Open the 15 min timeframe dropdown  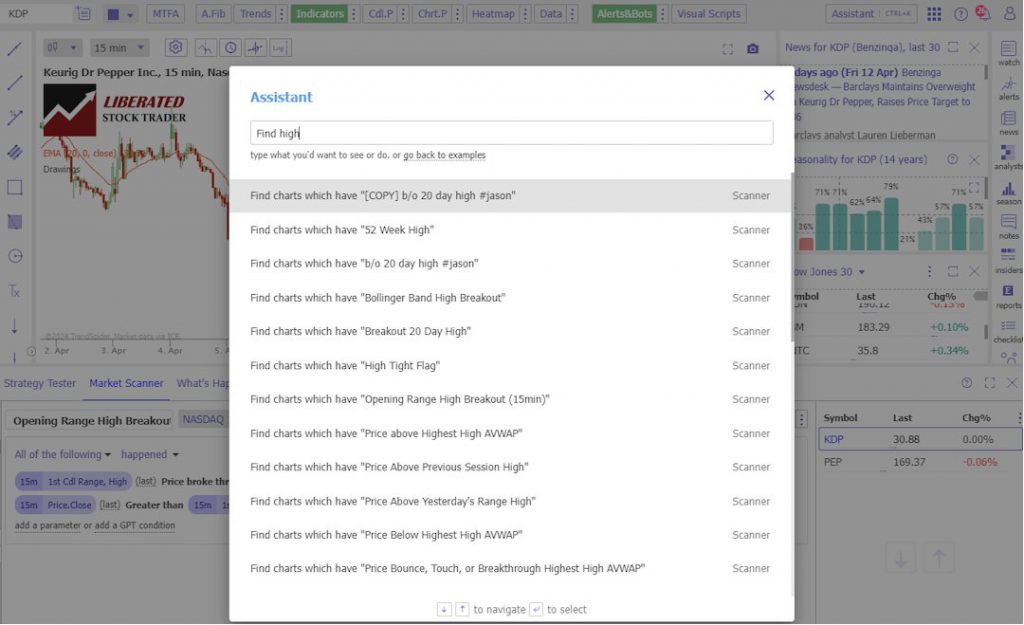(x=119, y=48)
